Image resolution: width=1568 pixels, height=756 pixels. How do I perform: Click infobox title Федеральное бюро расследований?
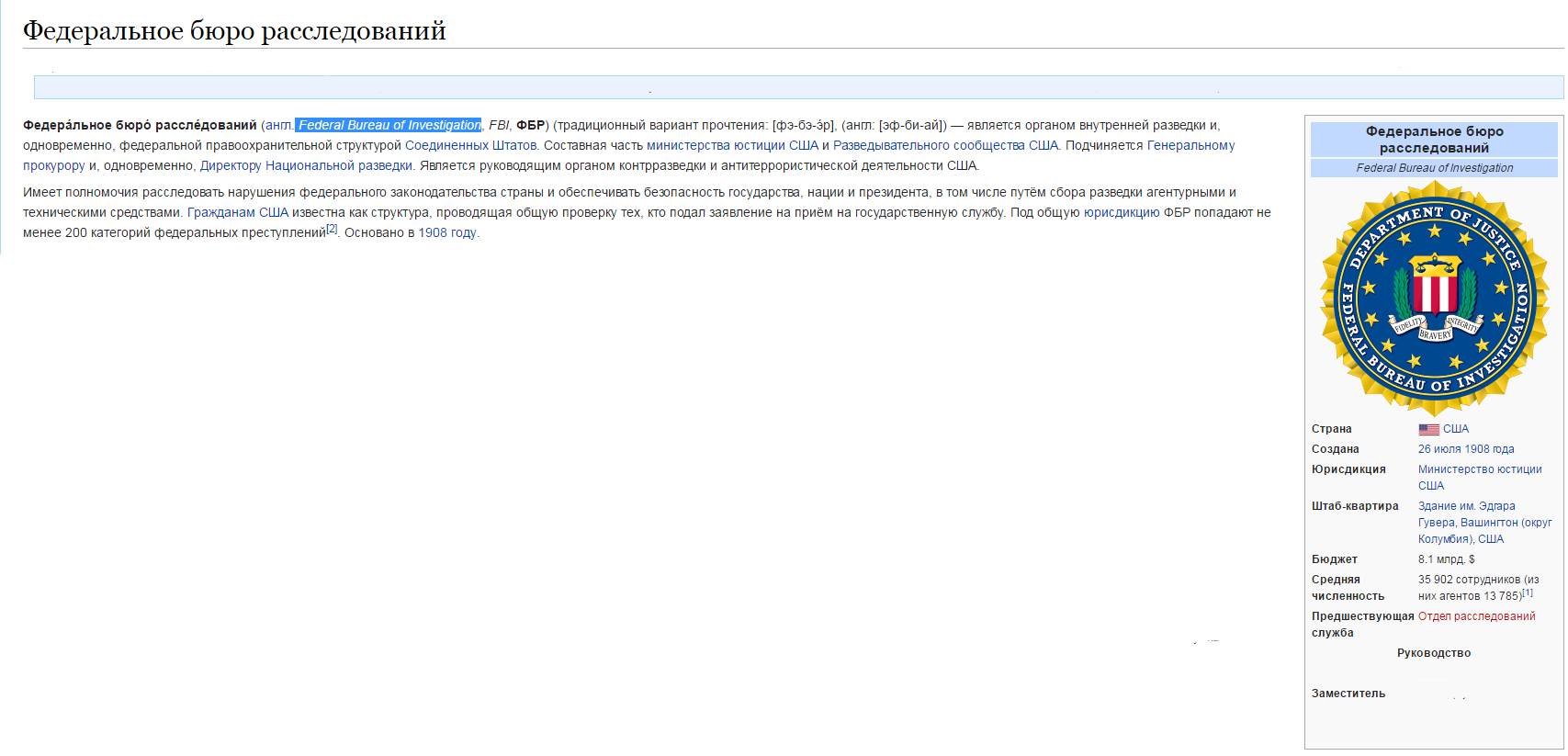pyautogui.click(x=1434, y=140)
